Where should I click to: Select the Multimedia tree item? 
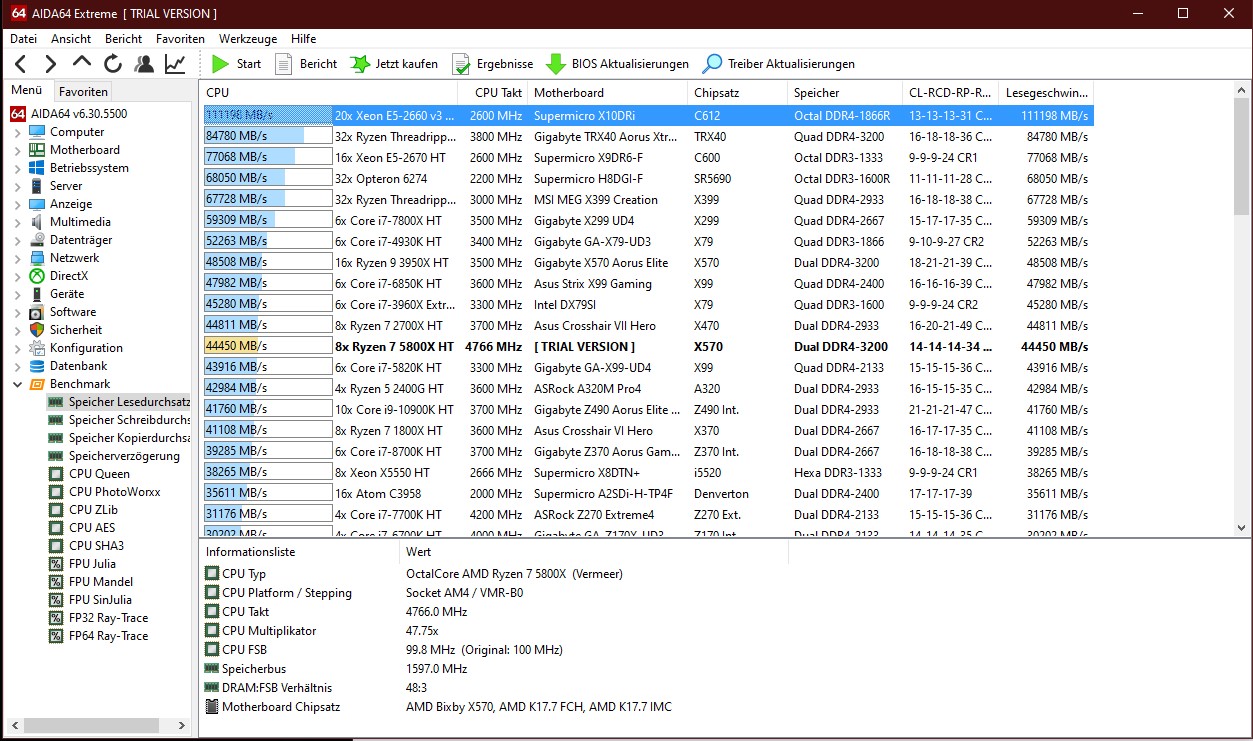click(x=69, y=222)
